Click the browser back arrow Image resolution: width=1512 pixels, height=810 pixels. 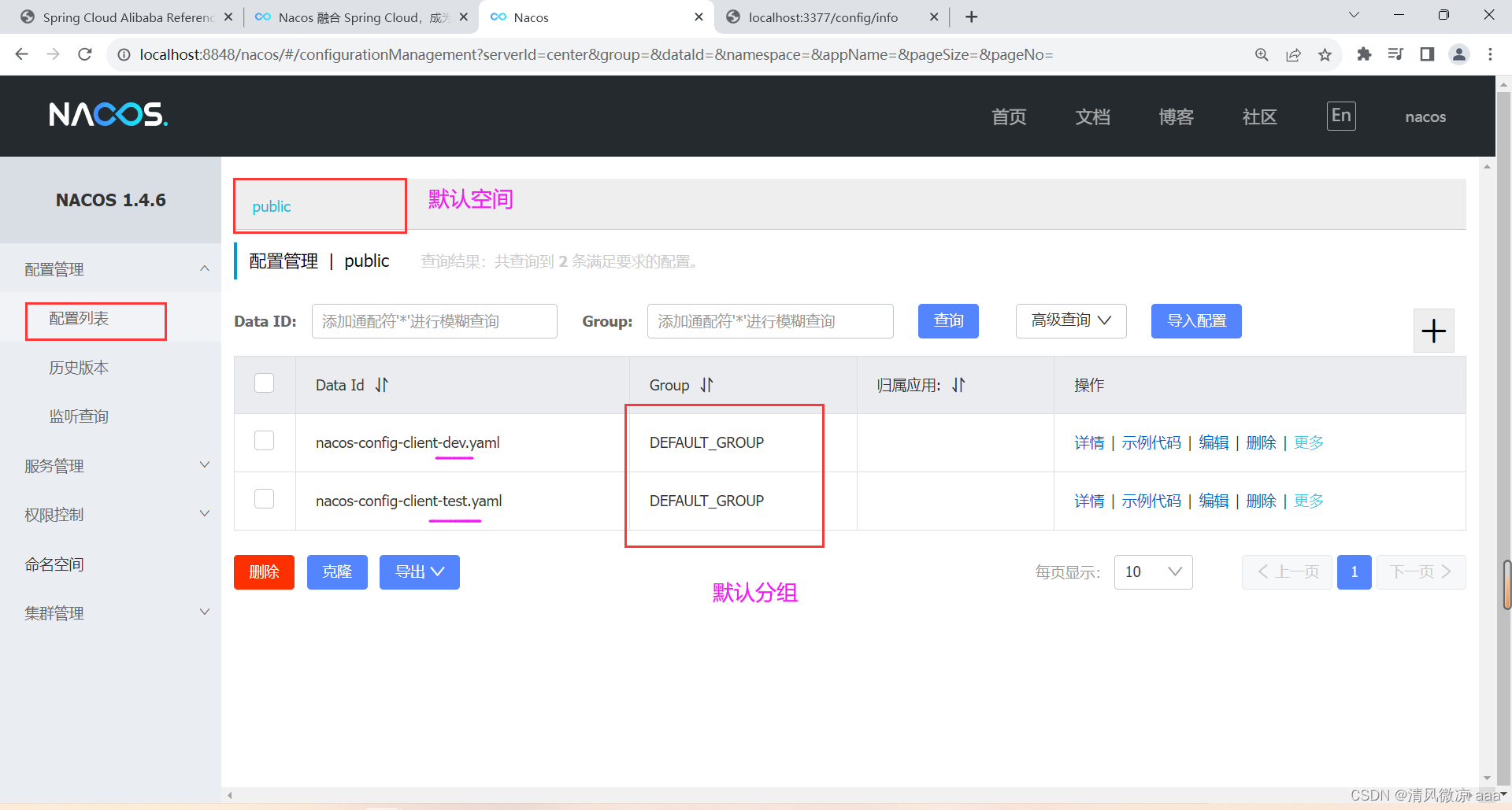22,54
